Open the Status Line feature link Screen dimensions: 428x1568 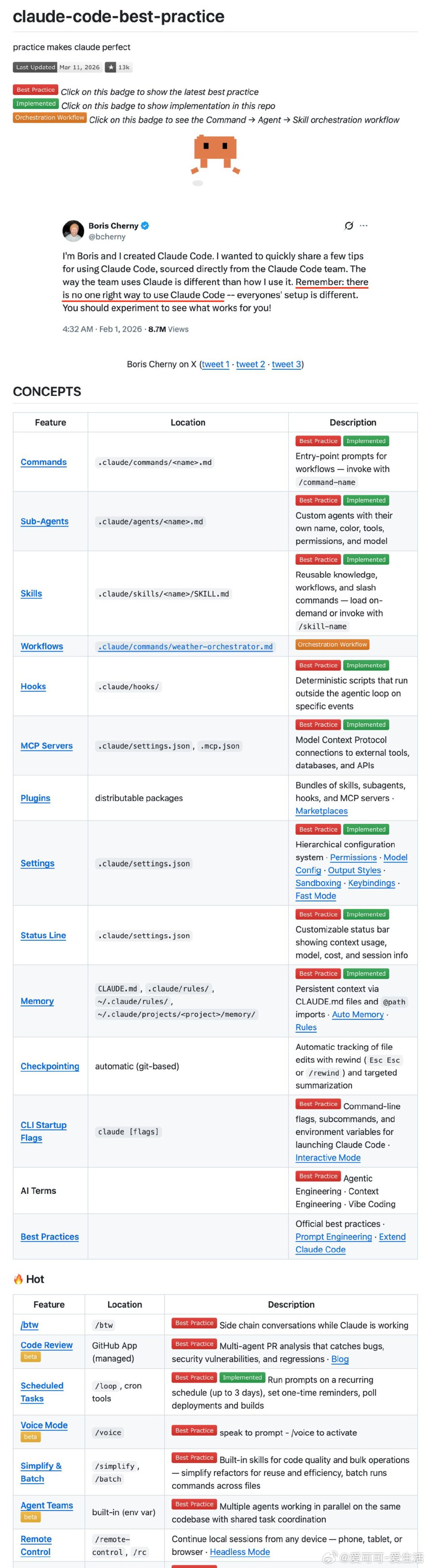coord(43,936)
